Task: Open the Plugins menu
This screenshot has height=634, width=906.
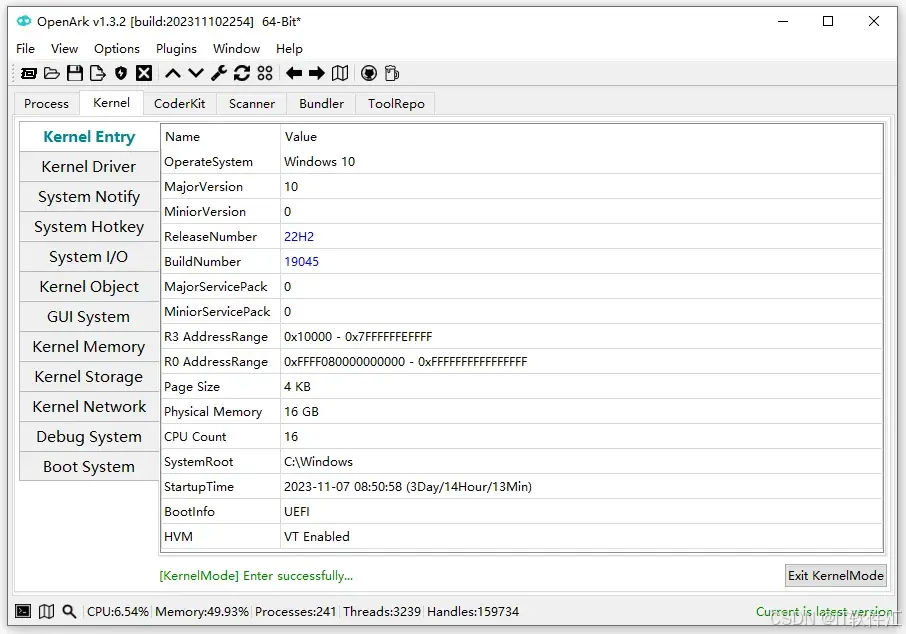Action: 176,49
